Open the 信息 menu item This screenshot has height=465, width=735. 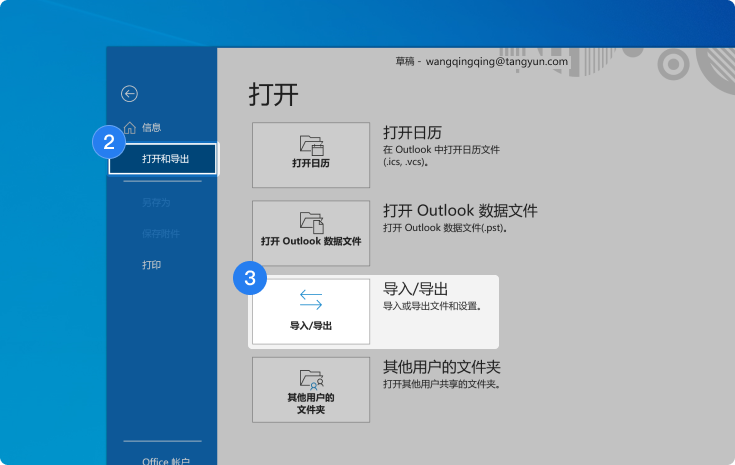coord(151,128)
